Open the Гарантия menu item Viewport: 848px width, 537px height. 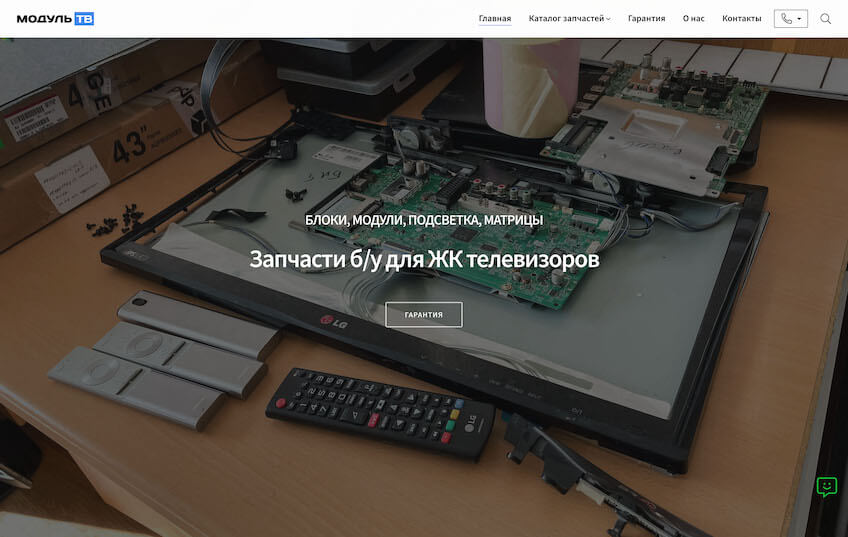pos(646,18)
